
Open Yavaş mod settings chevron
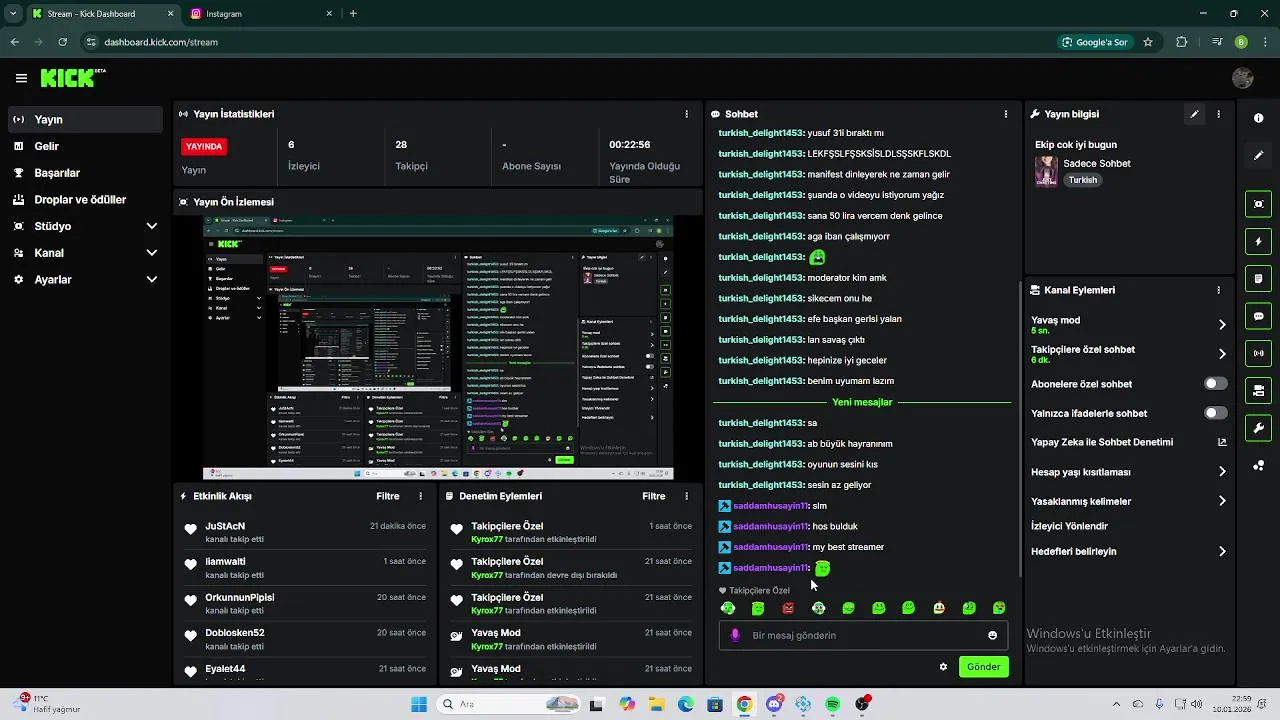[1222, 324]
